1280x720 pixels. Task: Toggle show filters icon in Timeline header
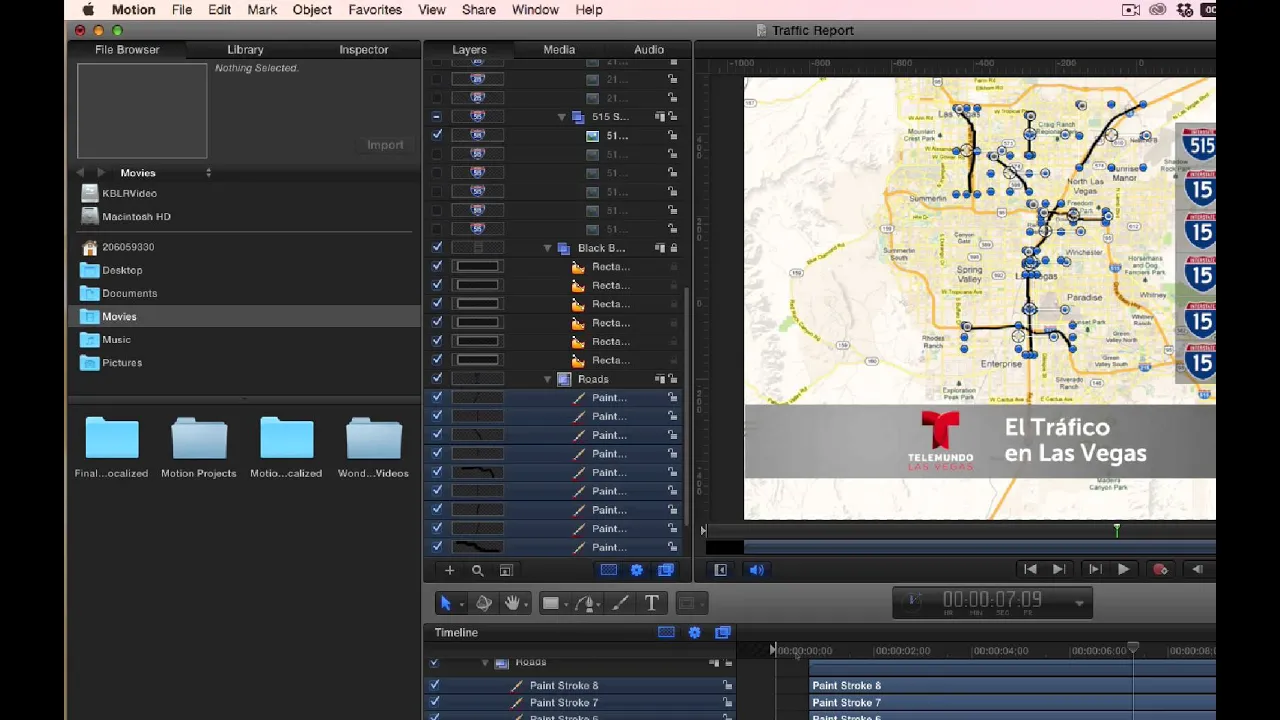tap(723, 632)
